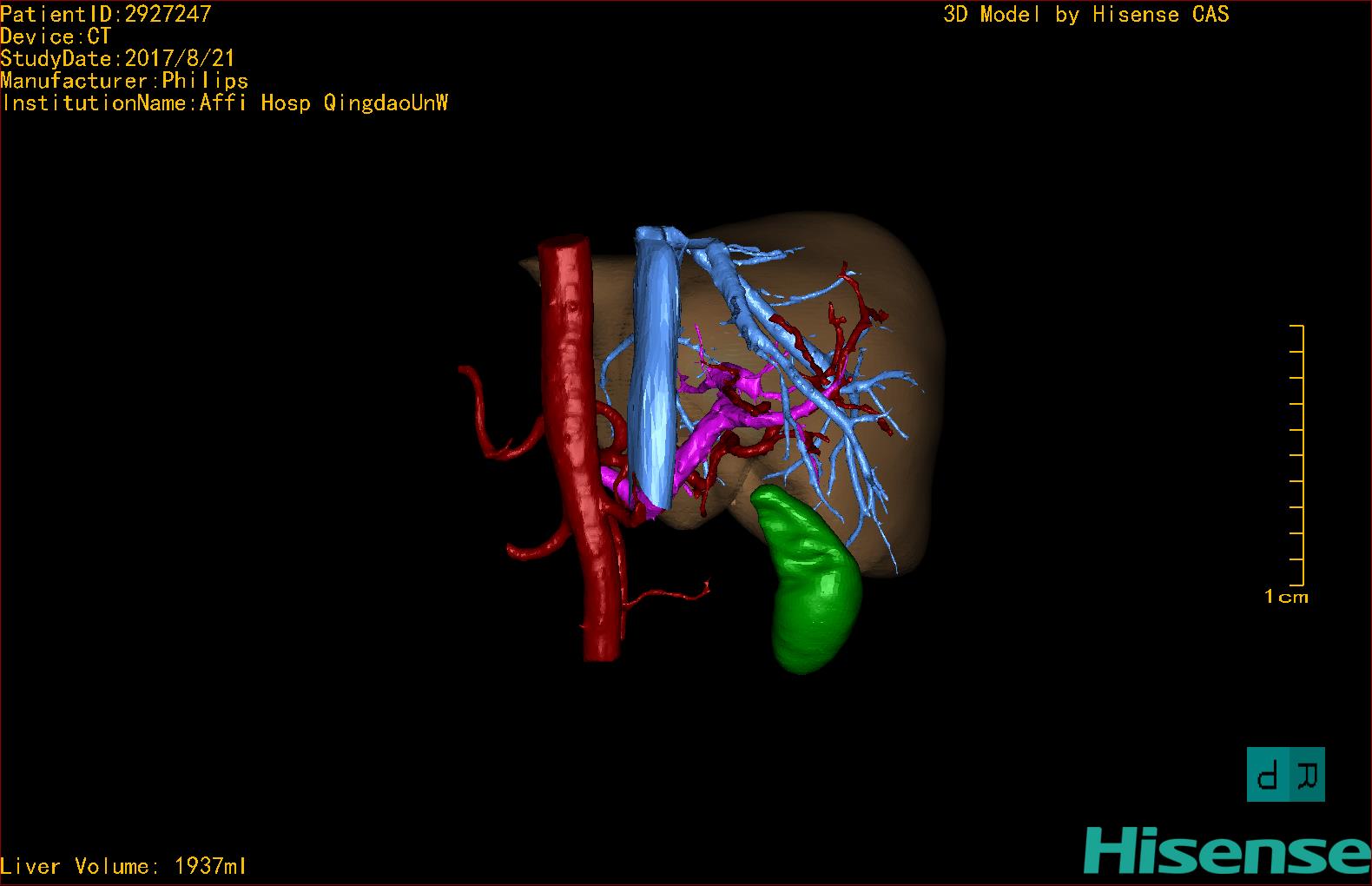1372x886 pixels.
Task: Click the 1cm scale label
Action: (x=1286, y=597)
